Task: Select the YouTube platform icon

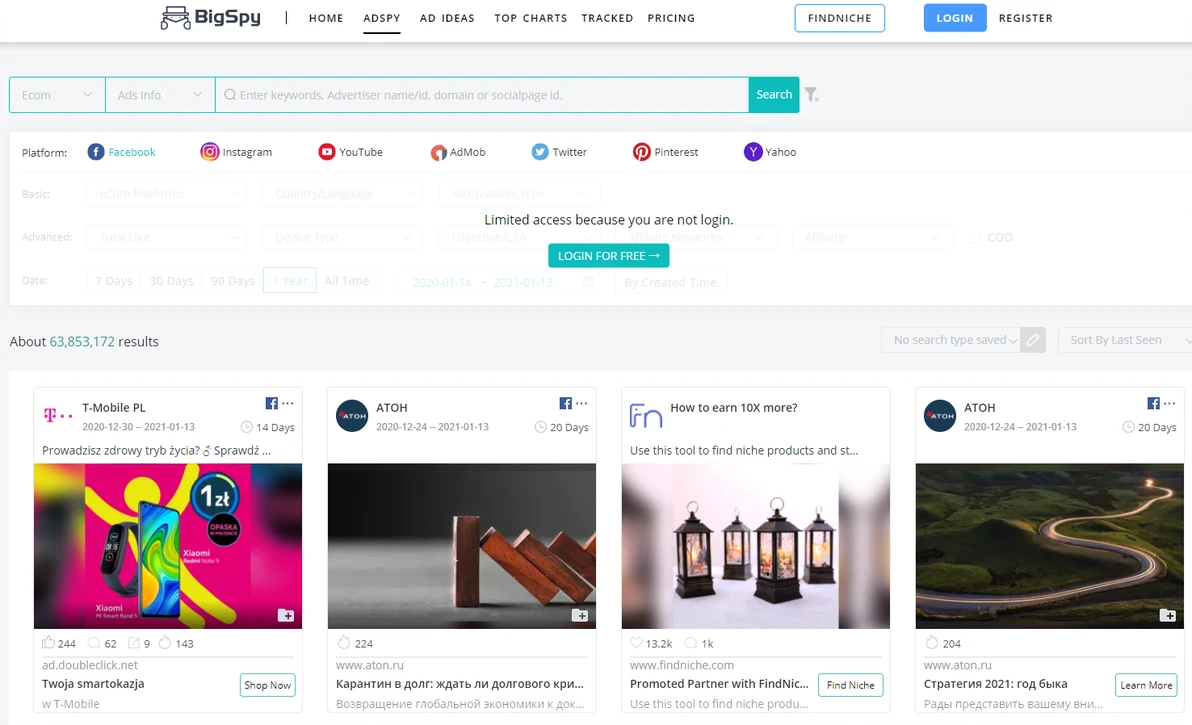Action: (x=327, y=152)
